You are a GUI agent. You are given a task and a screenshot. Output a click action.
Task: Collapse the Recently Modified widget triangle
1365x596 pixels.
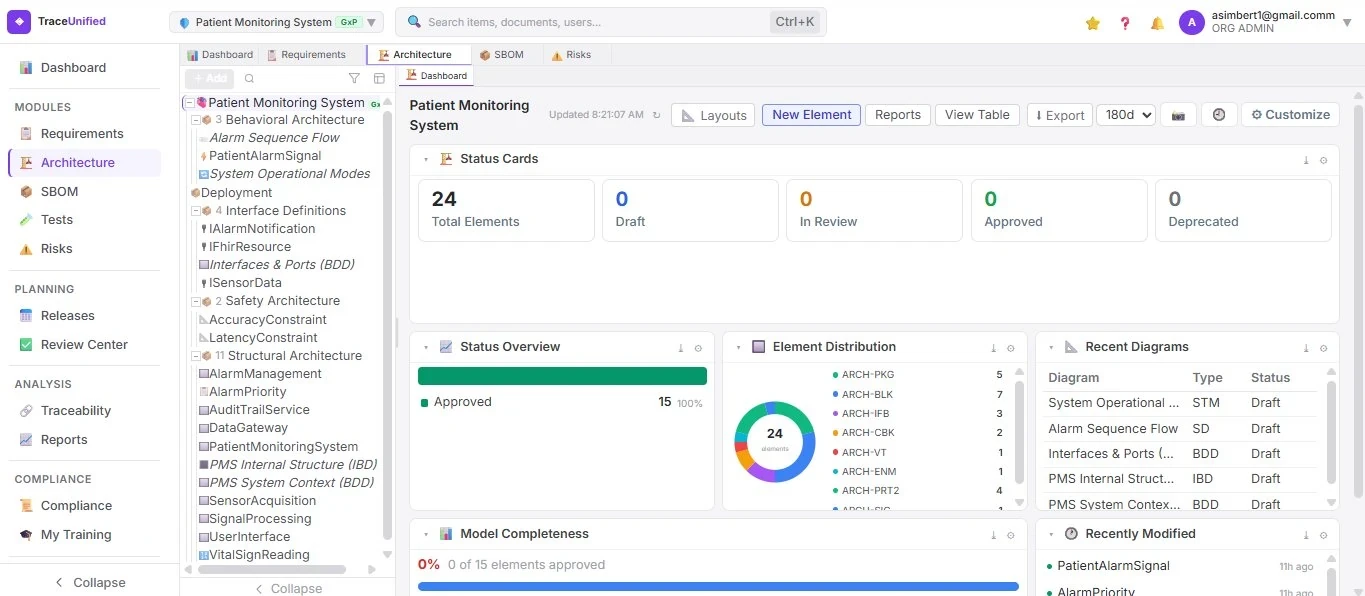[1051, 535]
